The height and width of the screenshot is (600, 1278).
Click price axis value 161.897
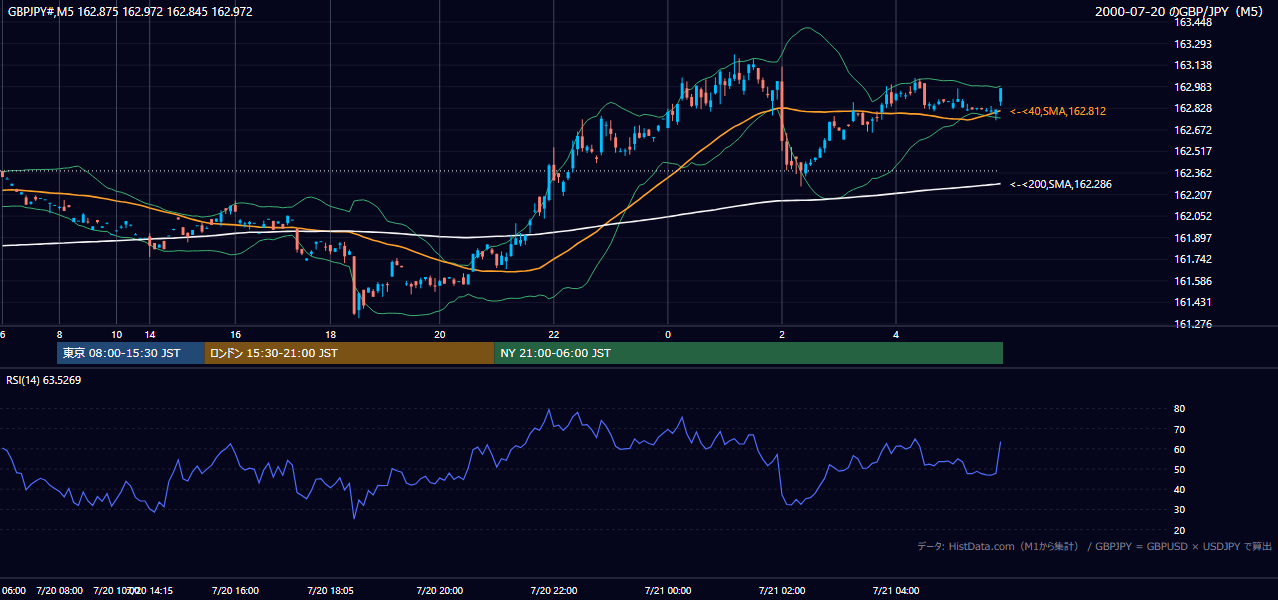pyautogui.click(x=1193, y=238)
